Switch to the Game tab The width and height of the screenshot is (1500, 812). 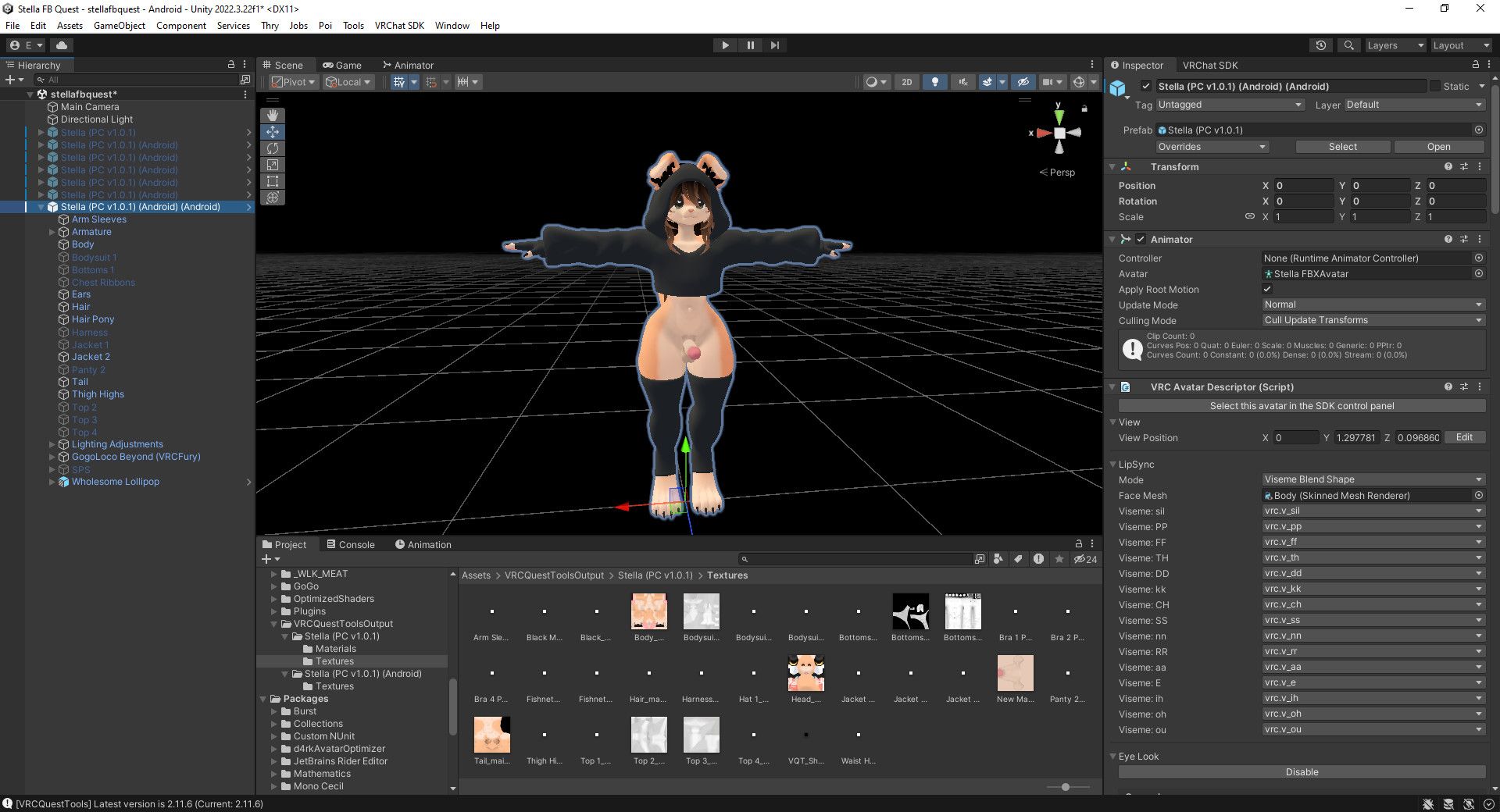coord(342,65)
